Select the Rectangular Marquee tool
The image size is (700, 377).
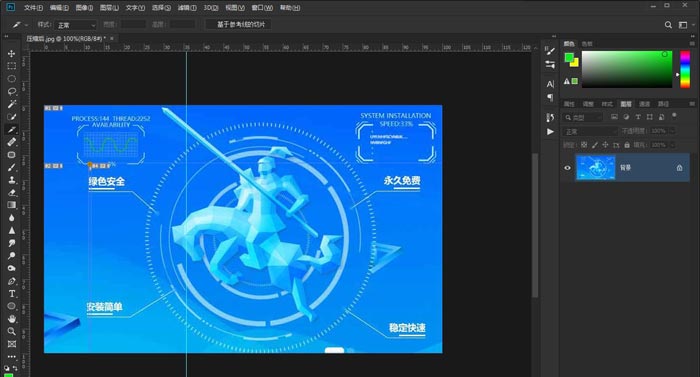(x=12, y=66)
